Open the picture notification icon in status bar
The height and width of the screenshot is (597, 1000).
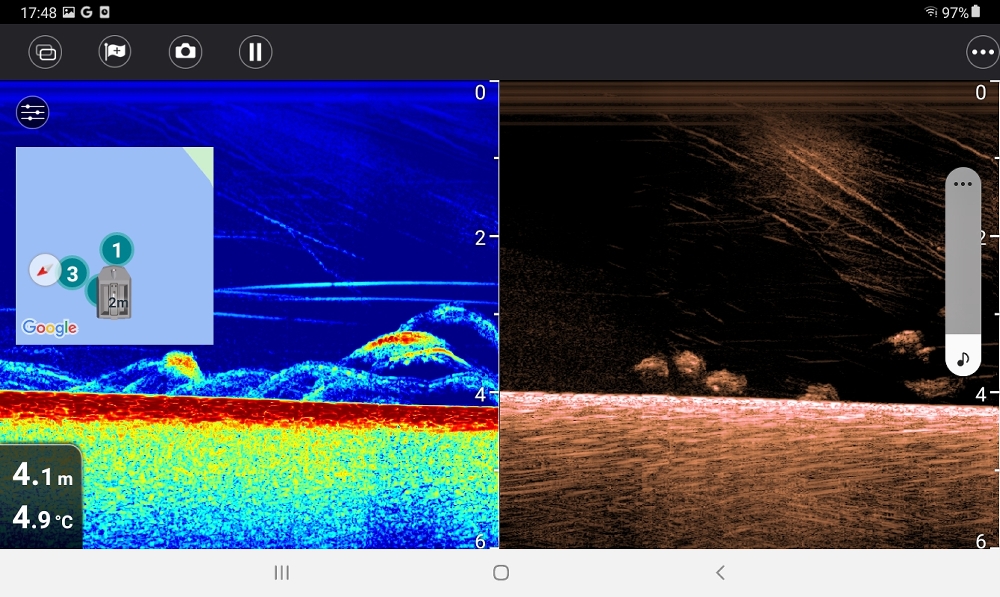pos(69,12)
